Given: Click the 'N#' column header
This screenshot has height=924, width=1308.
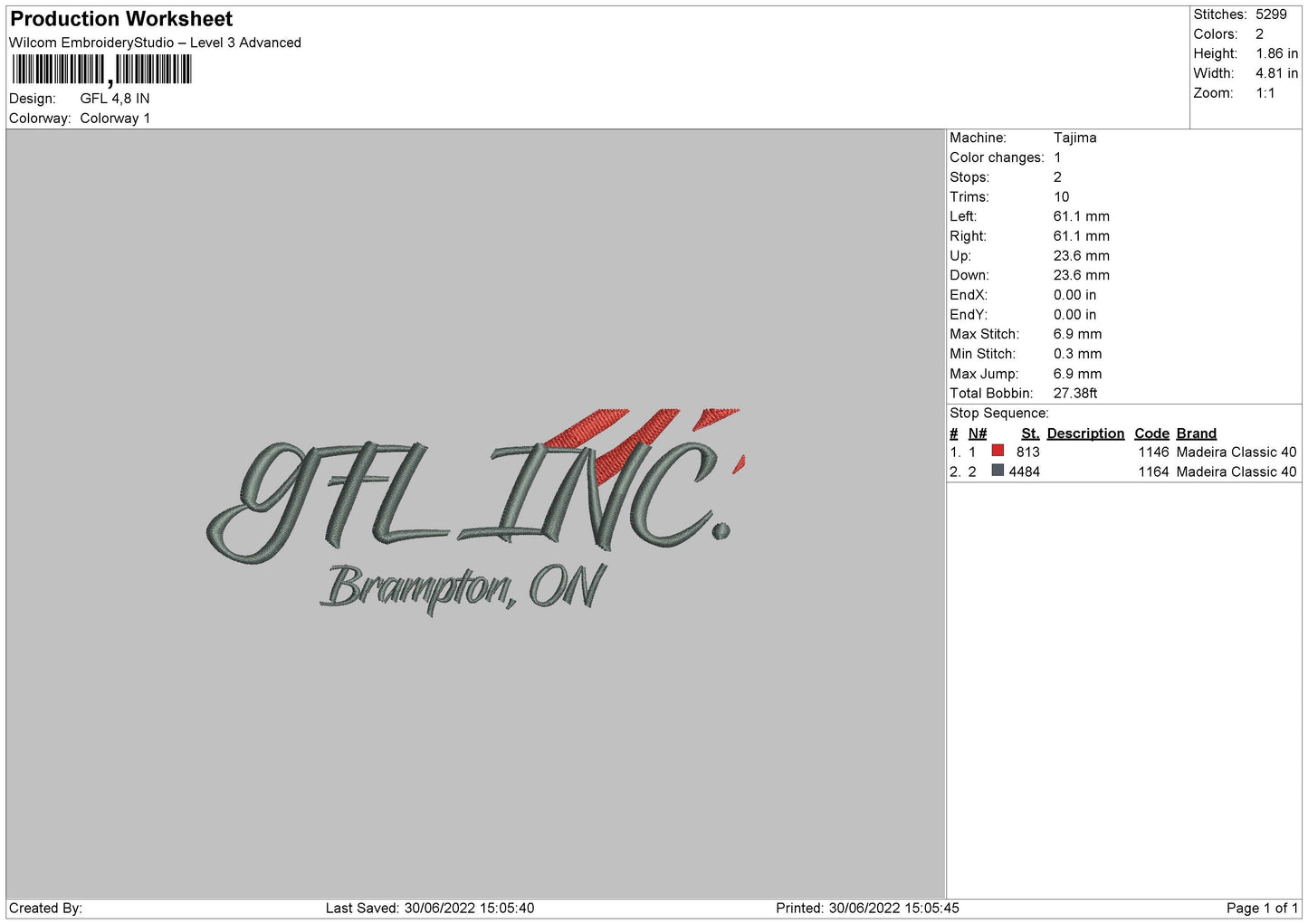Looking at the screenshot, I should 978,433.
